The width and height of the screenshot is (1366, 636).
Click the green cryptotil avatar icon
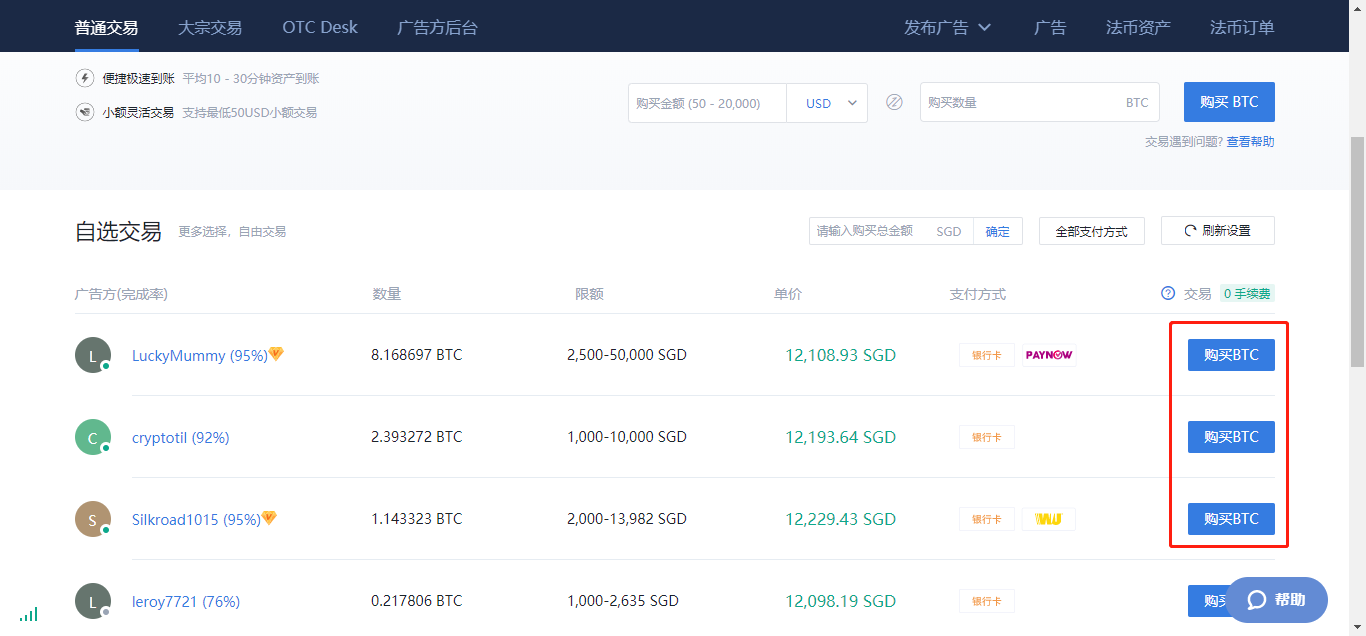[93, 437]
